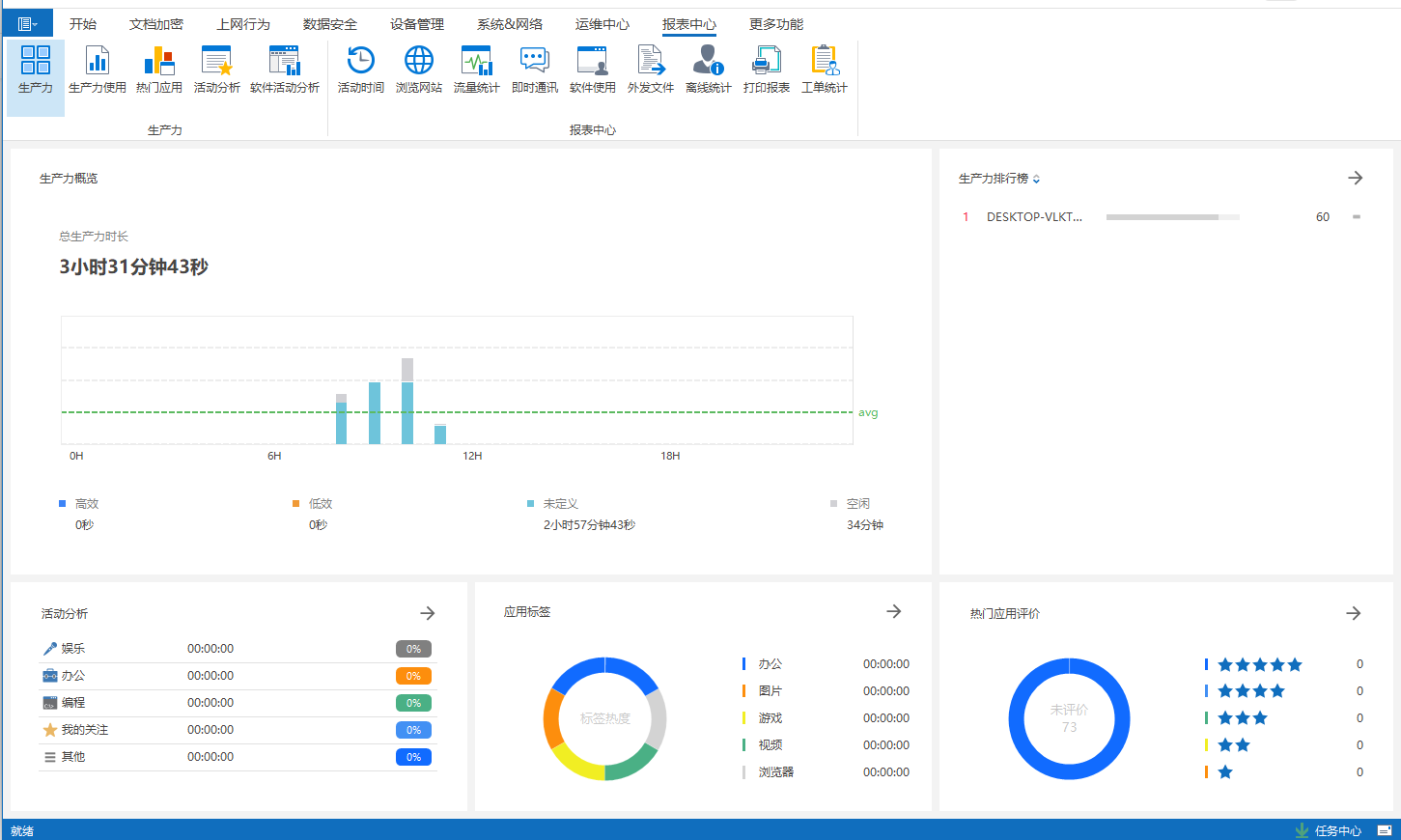Switch to the 数据安全 tab
The width and height of the screenshot is (1401, 840).
[329, 24]
